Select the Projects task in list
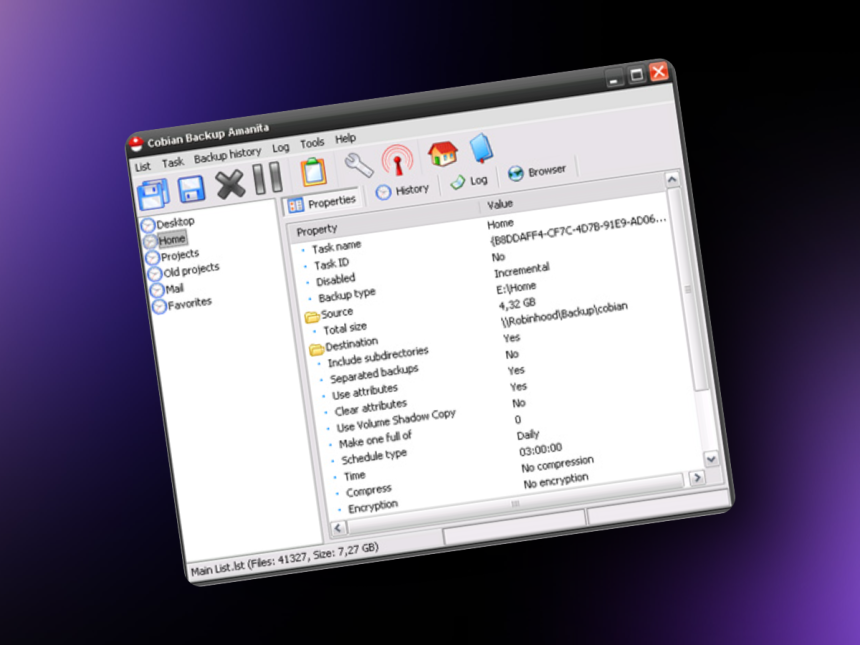 (x=180, y=255)
